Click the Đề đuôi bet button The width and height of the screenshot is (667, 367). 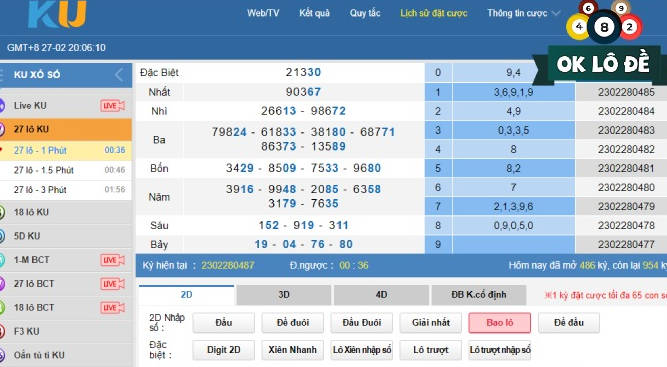point(293,323)
